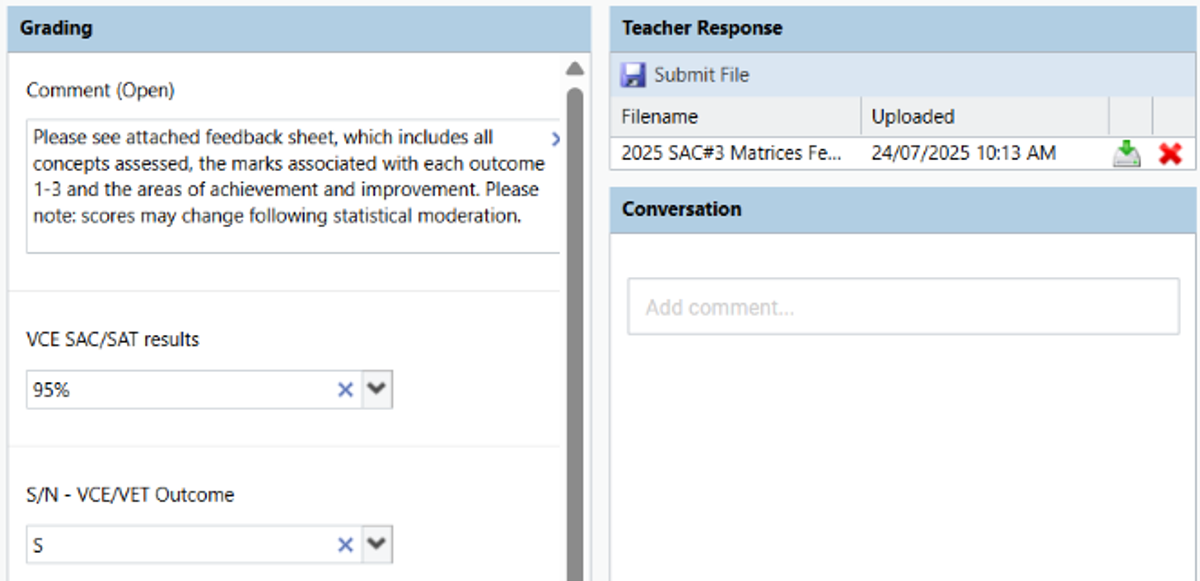This screenshot has height=581, width=1200.
Task: Click the Teacher Response panel header
Action: 903,28
